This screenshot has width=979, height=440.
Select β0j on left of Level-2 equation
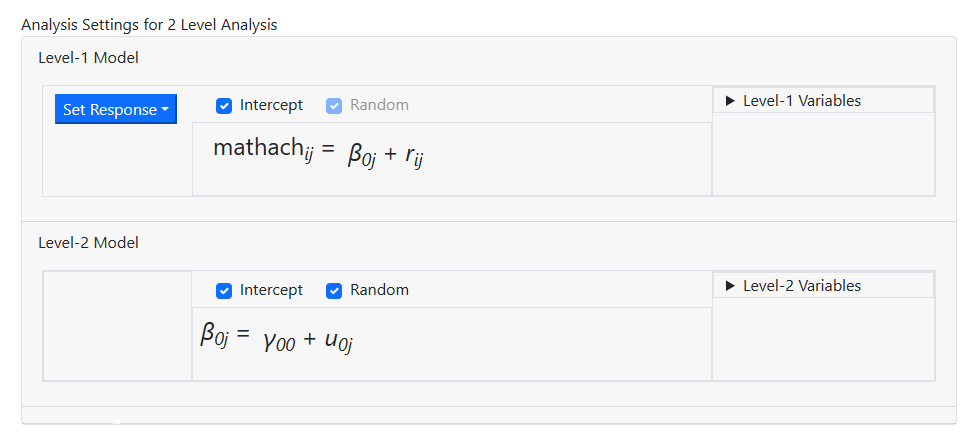[215, 334]
